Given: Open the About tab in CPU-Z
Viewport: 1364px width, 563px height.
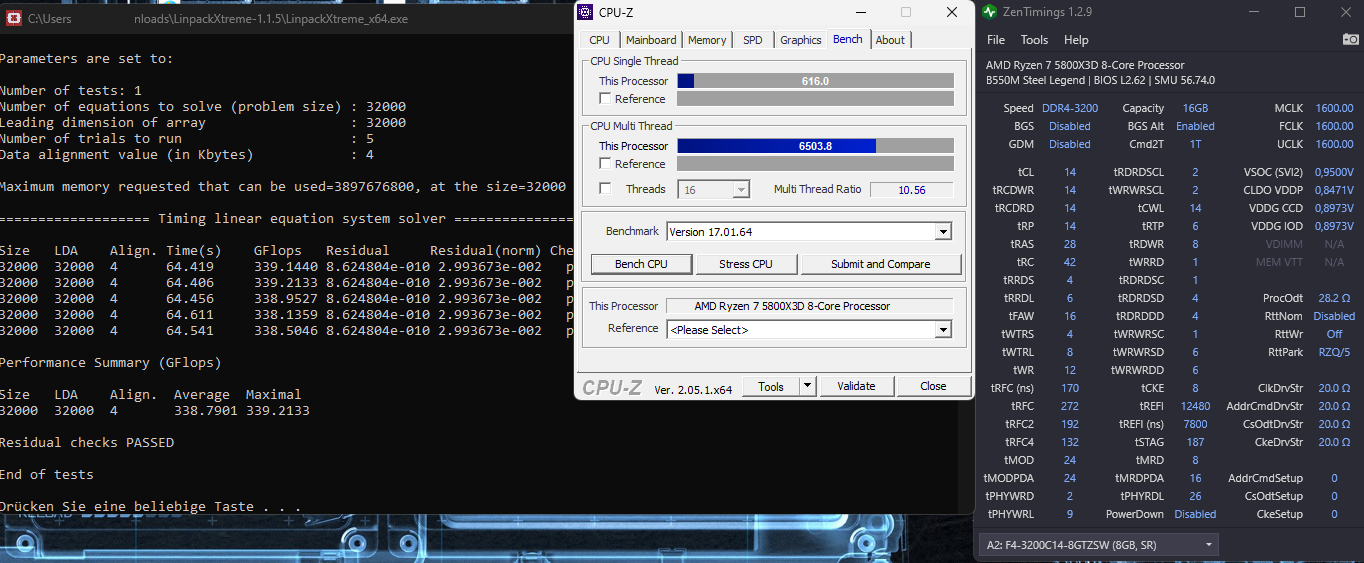Looking at the screenshot, I should point(890,40).
